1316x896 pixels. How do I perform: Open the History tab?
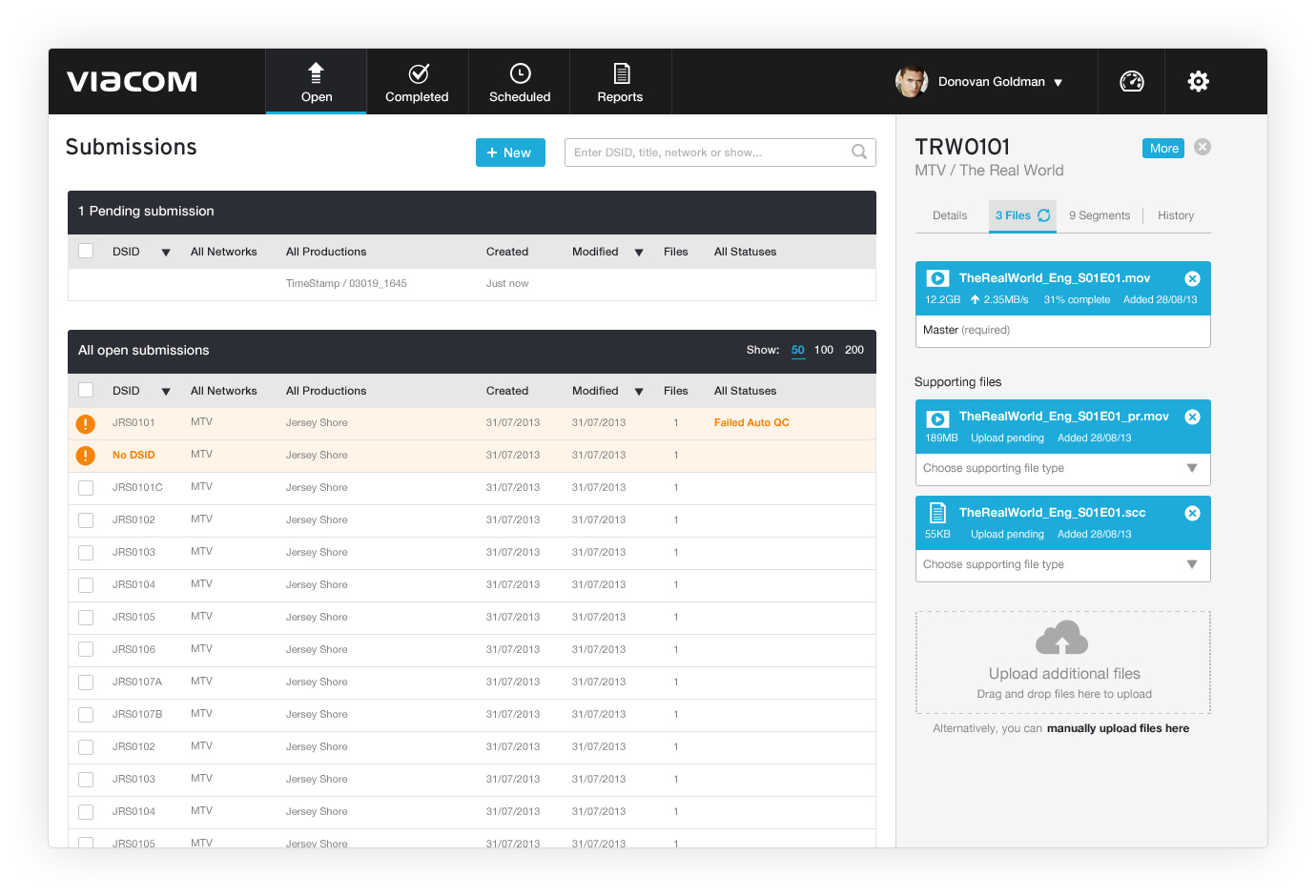coord(1176,215)
